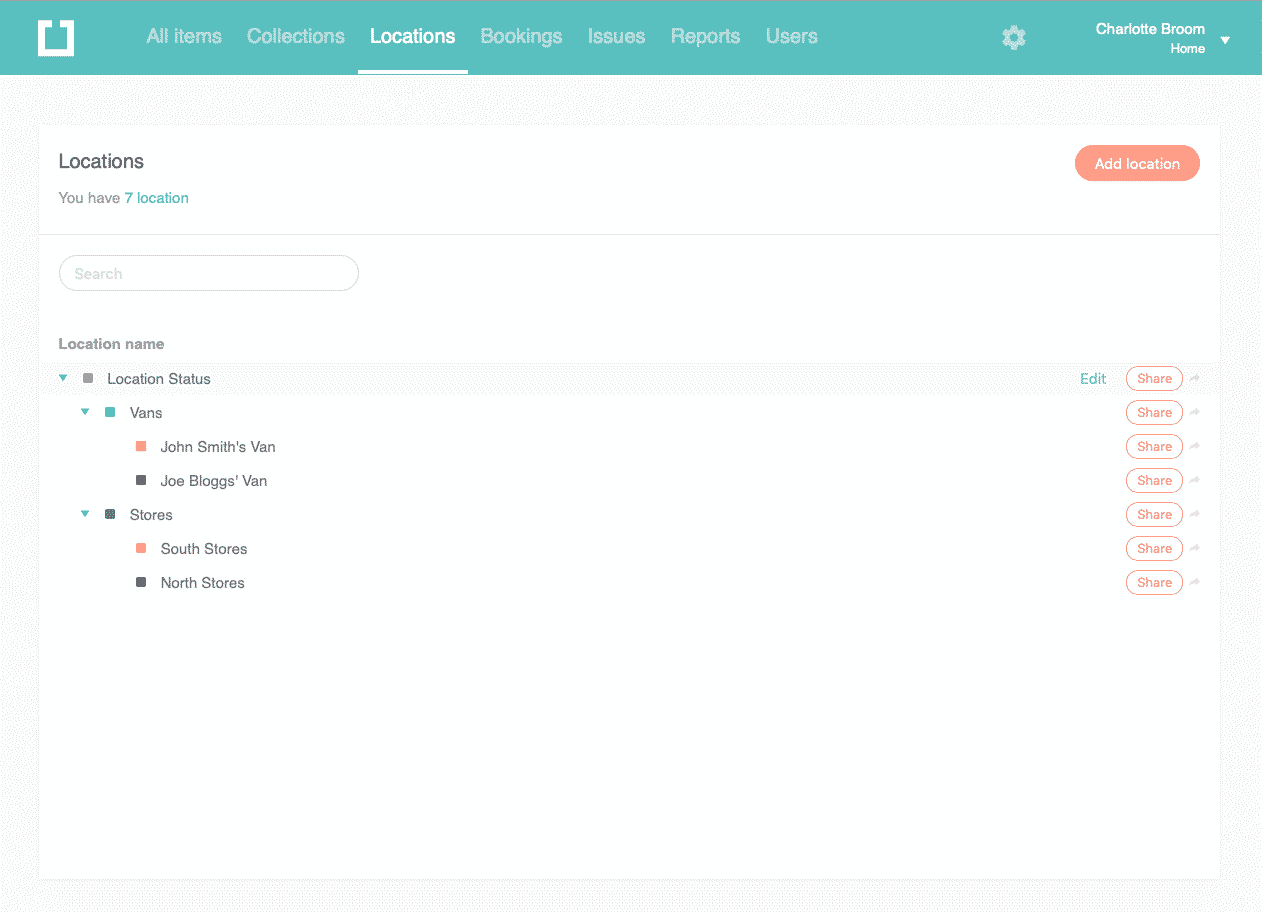The height and width of the screenshot is (912, 1262).
Task: Click Edit on Location Status row
Action: pos(1093,379)
